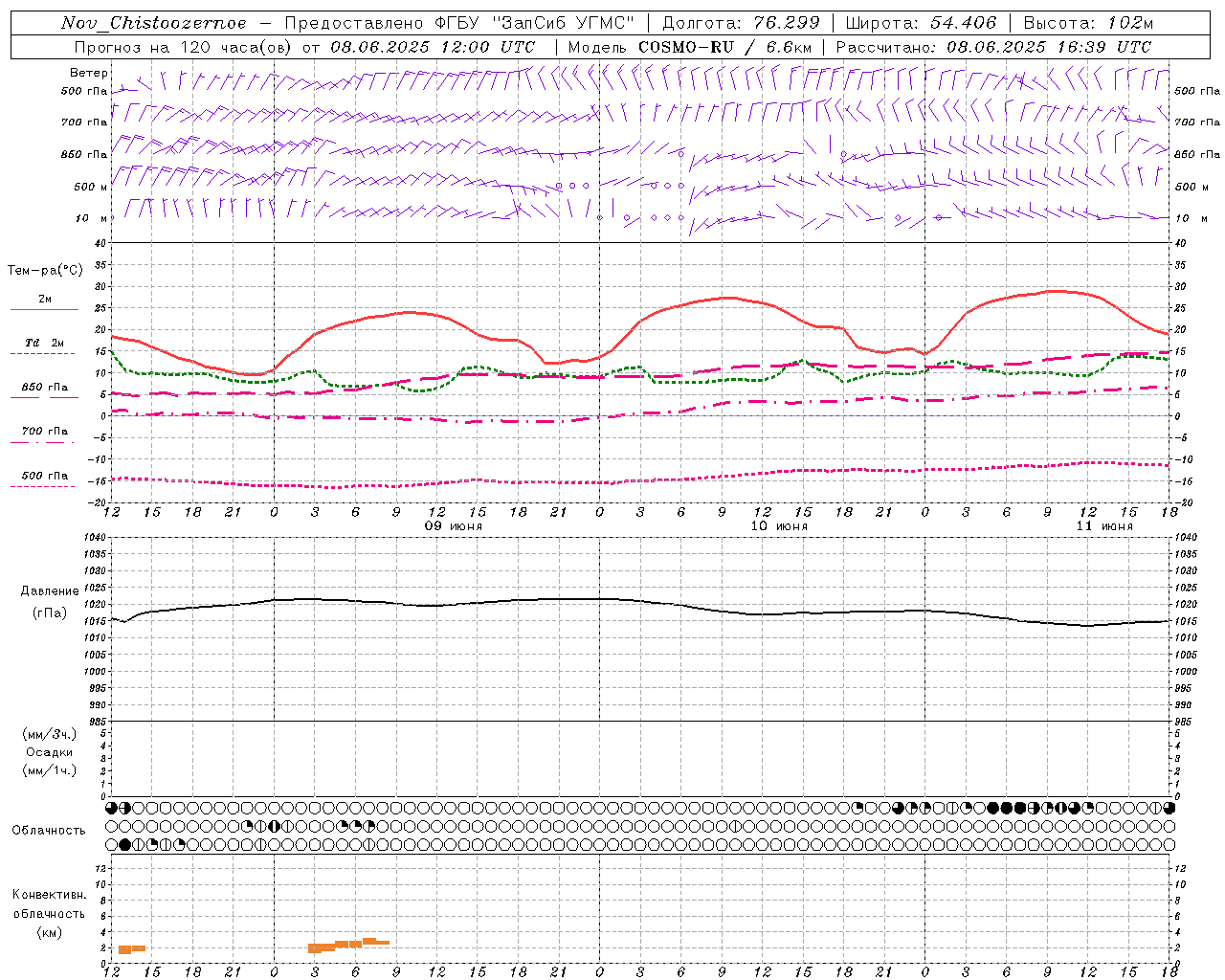1225x980 pixels.
Task: Click the 'Долгота: 76.299' value
Action: (x=741, y=23)
